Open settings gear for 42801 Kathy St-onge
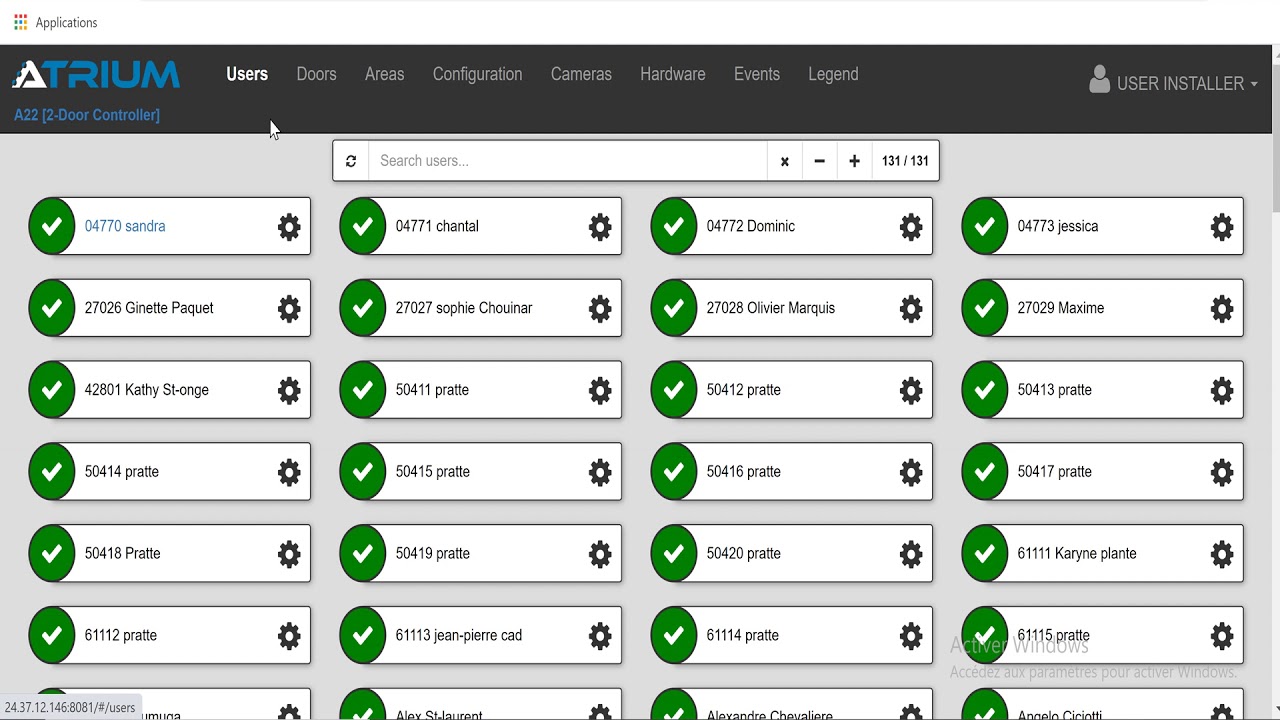Image resolution: width=1280 pixels, height=720 pixels. (x=289, y=391)
